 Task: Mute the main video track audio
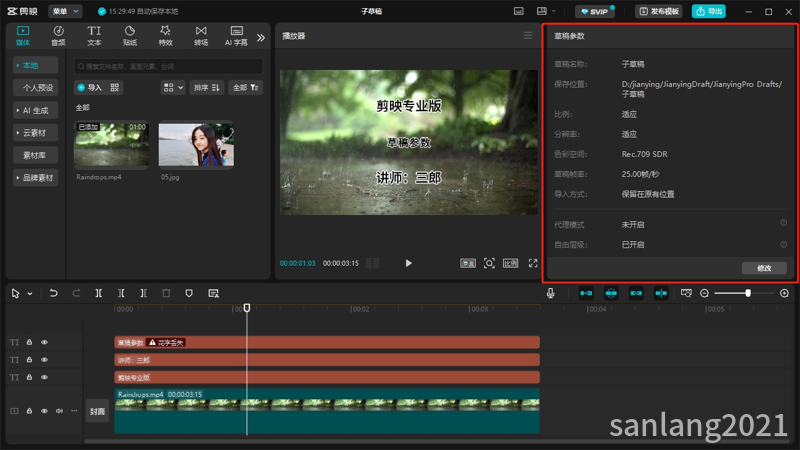[59, 411]
